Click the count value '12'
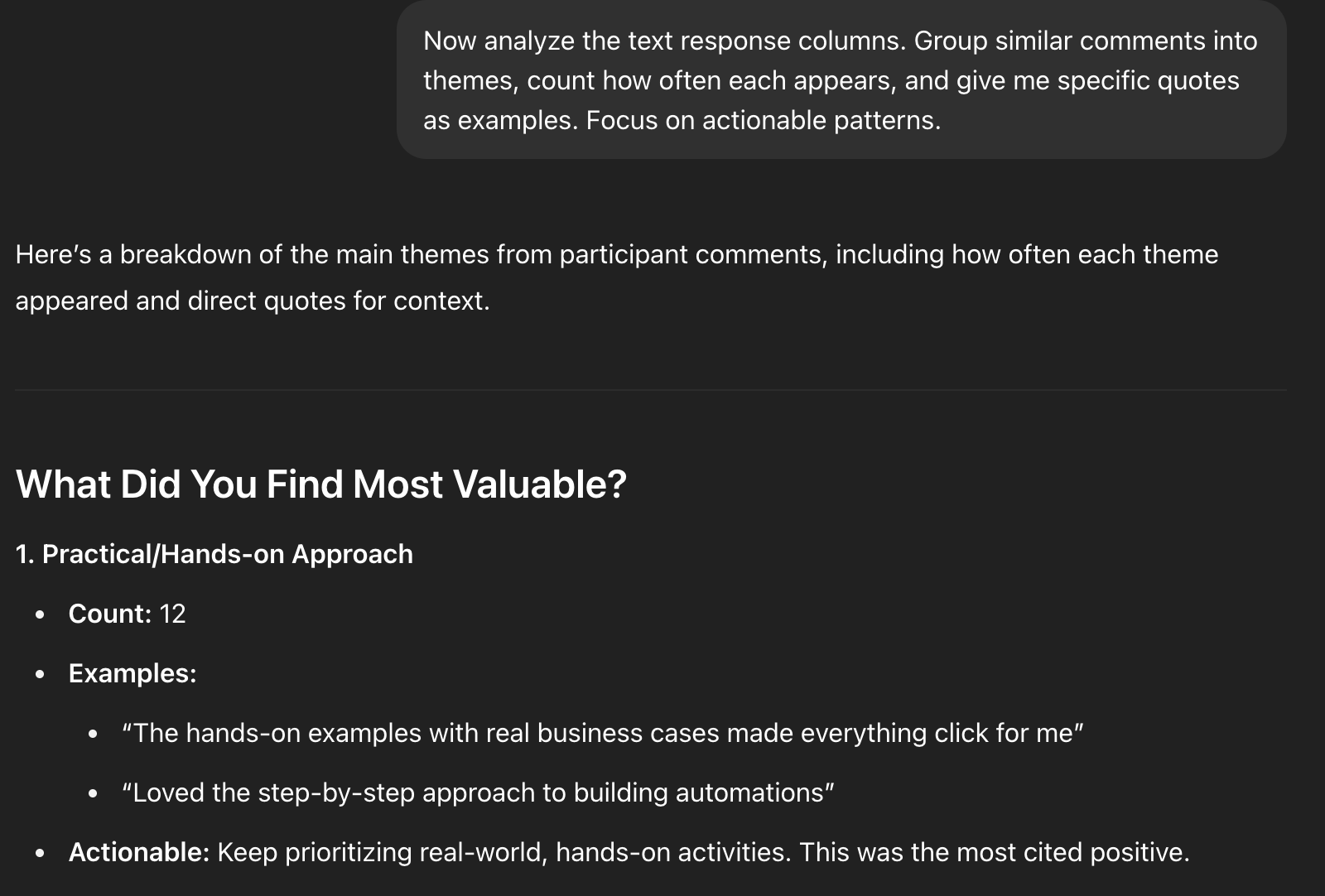The height and width of the screenshot is (896, 1325). click(x=172, y=614)
